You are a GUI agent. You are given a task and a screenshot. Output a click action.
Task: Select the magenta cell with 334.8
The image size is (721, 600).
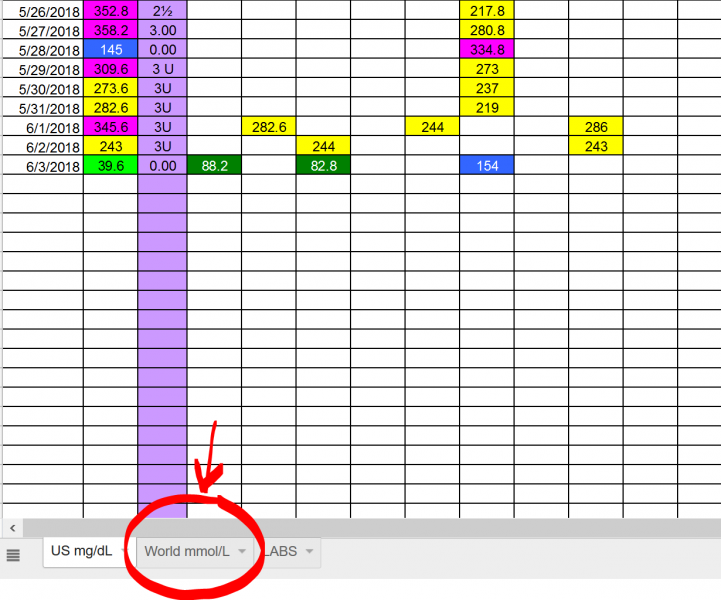click(x=486, y=50)
